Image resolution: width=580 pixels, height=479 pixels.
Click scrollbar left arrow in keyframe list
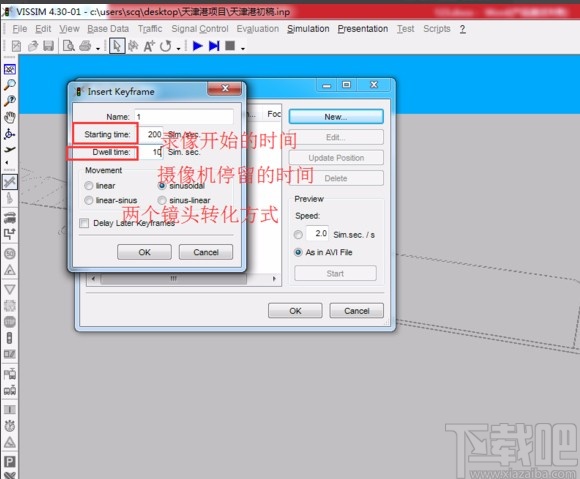pos(93,279)
